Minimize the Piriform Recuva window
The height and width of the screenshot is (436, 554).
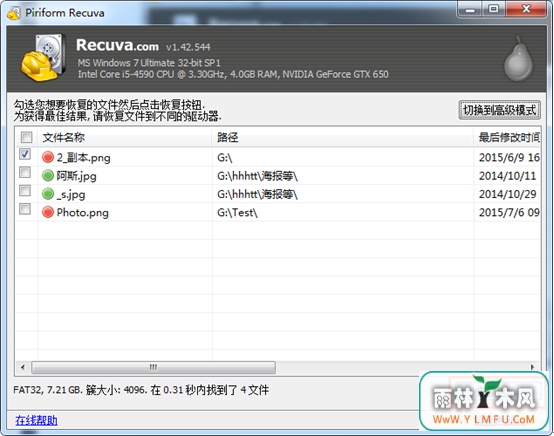[x=470, y=10]
